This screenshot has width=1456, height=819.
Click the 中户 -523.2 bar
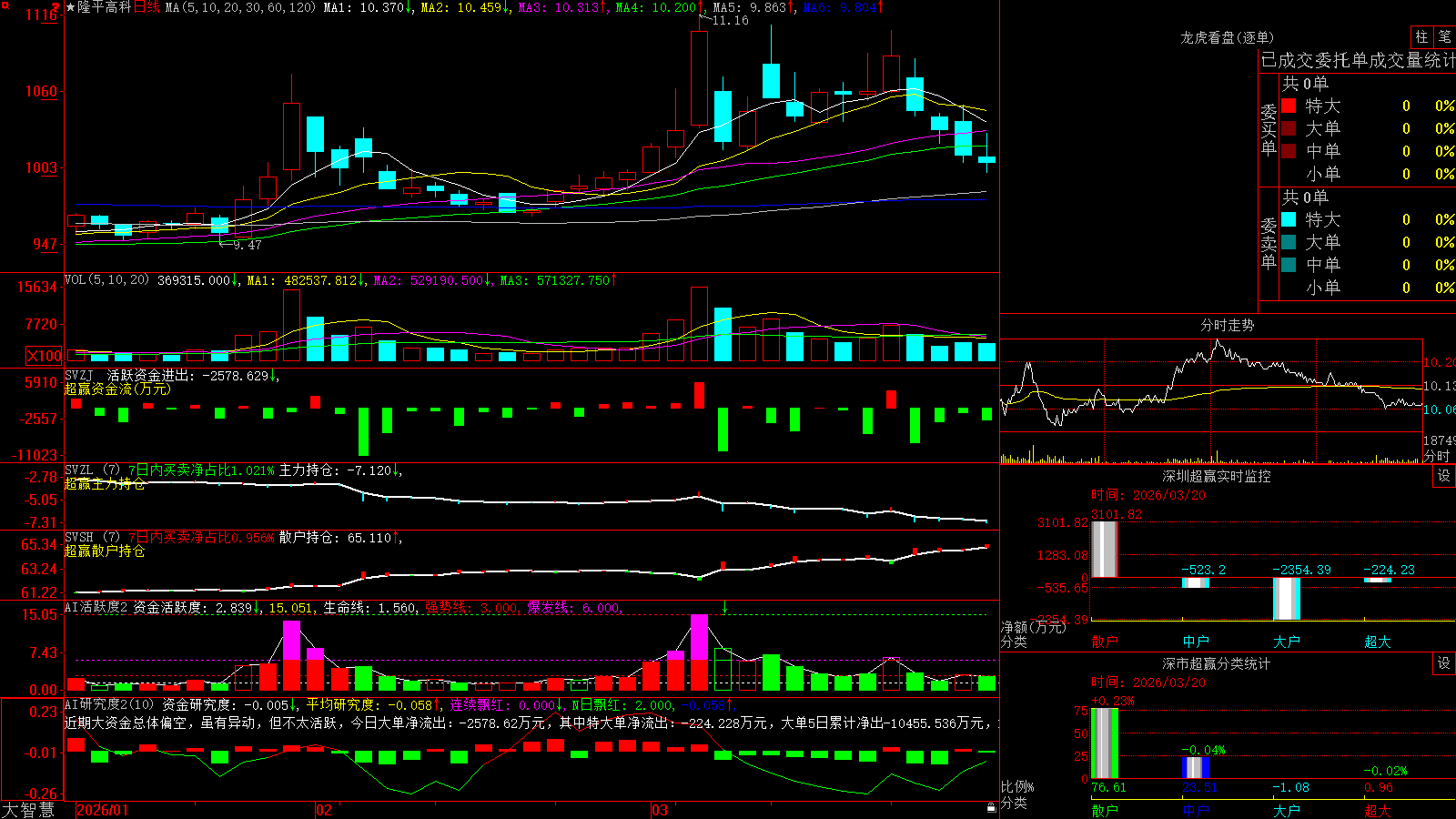[1196, 582]
